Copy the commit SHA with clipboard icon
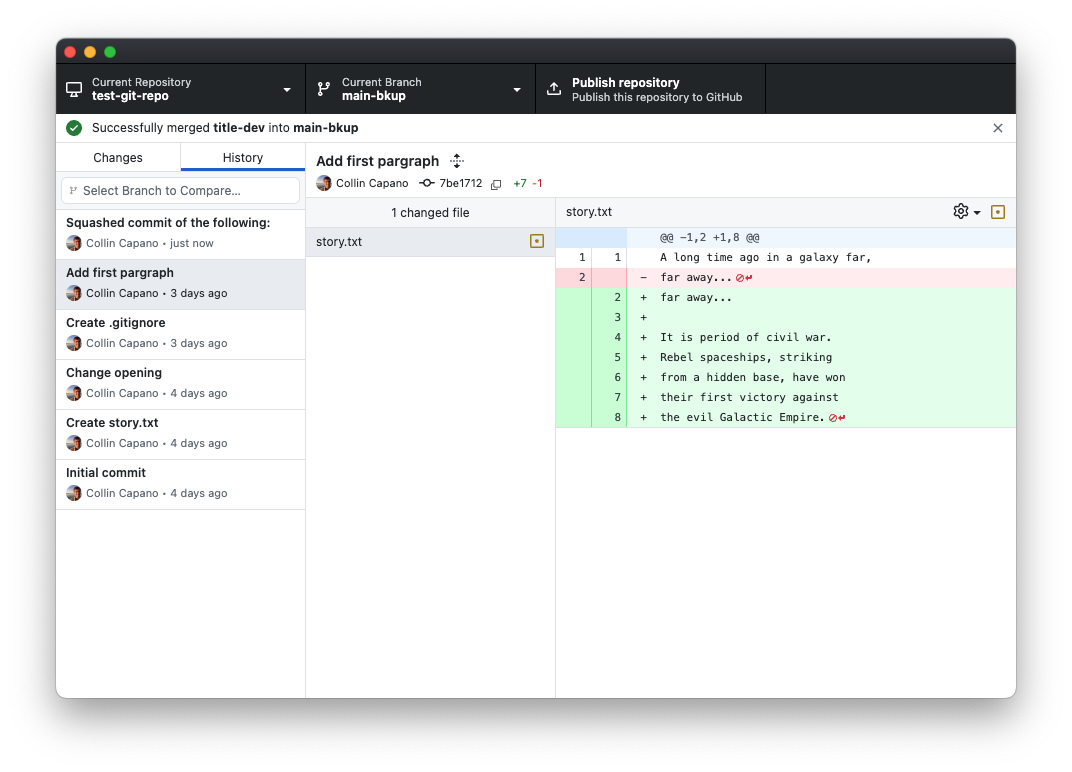 click(x=496, y=184)
